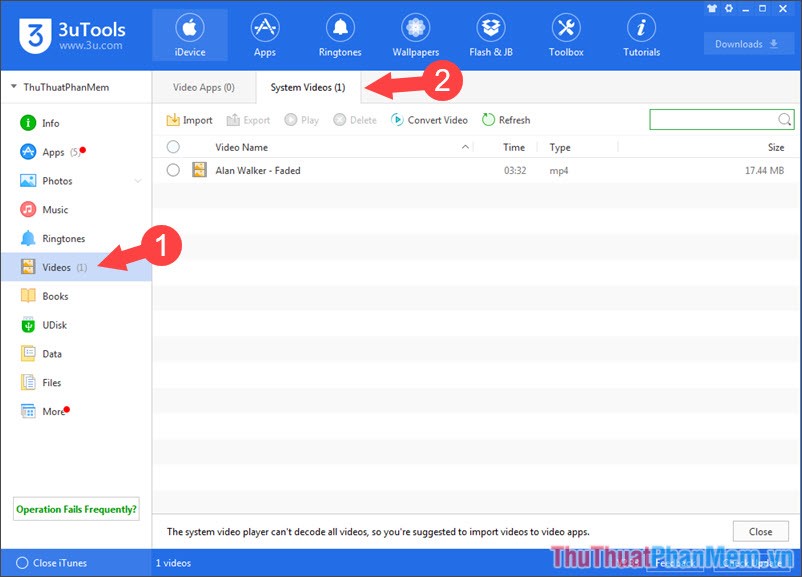Toggle the select-all circle in header row
The width and height of the screenshot is (802, 577).
coord(173,147)
